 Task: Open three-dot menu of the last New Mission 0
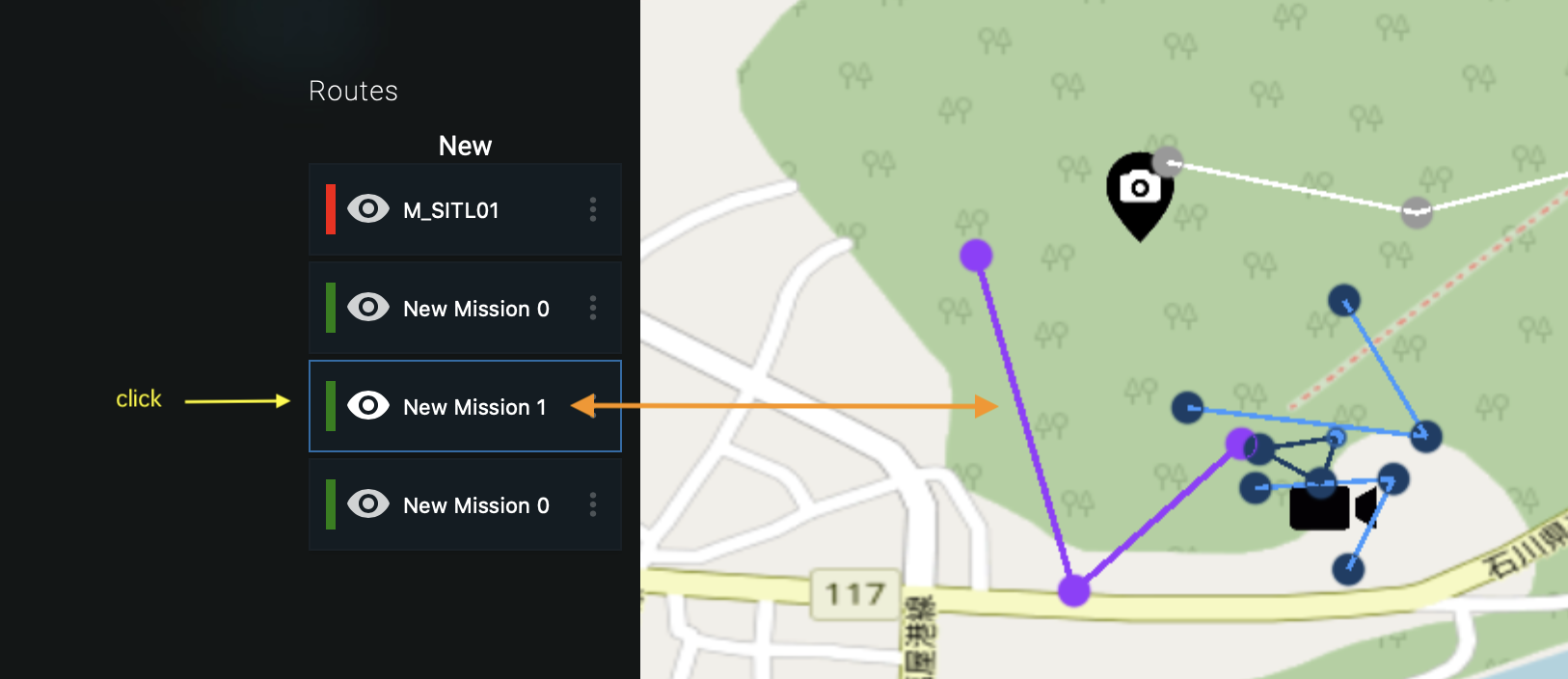pyautogui.click(x=592, y=504)
